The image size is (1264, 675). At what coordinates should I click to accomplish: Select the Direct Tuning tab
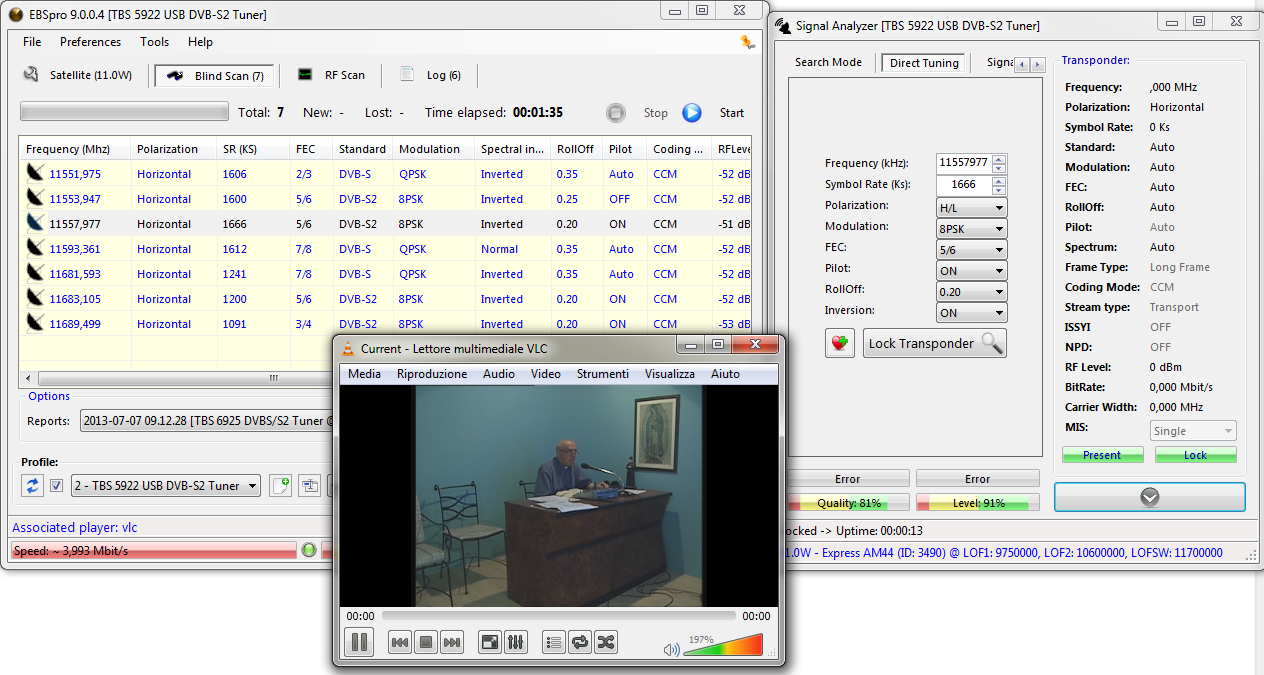(923, 62)
